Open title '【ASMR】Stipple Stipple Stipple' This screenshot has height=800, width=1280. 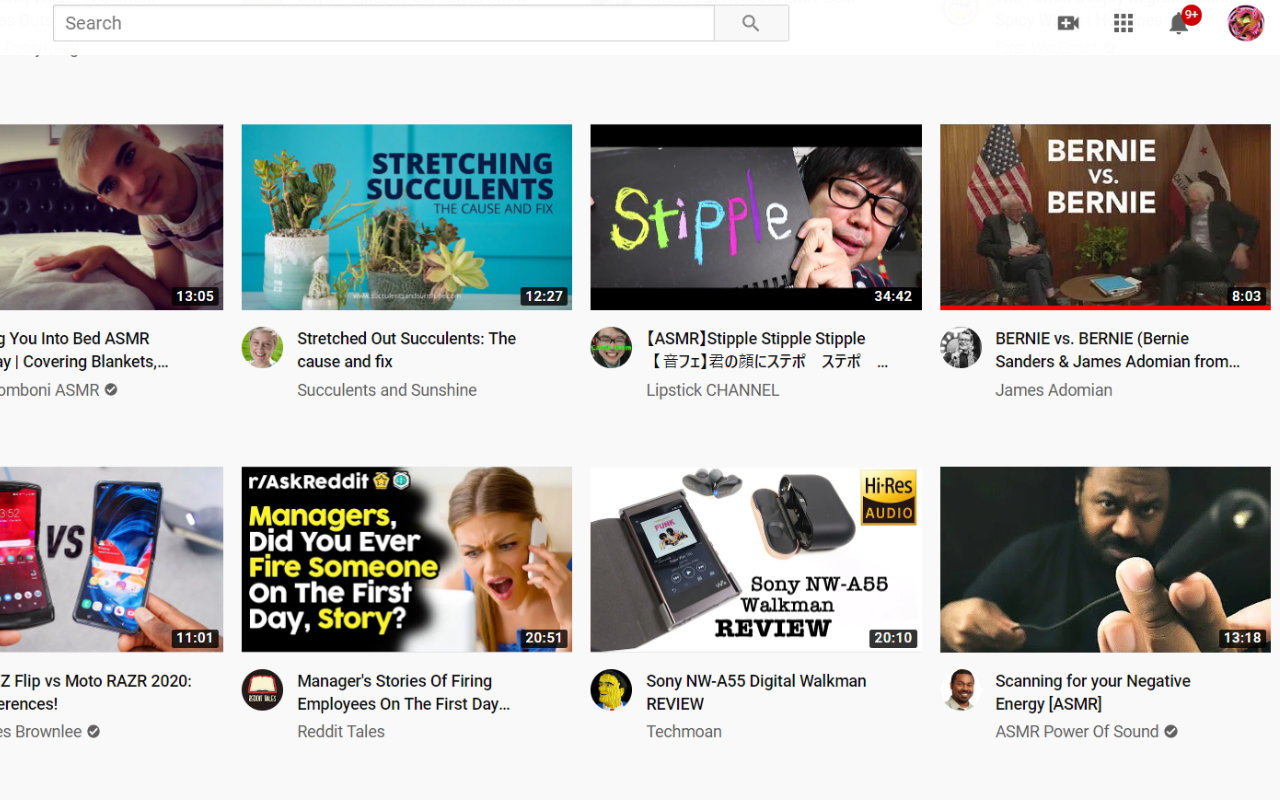click(x=766, y=350)
